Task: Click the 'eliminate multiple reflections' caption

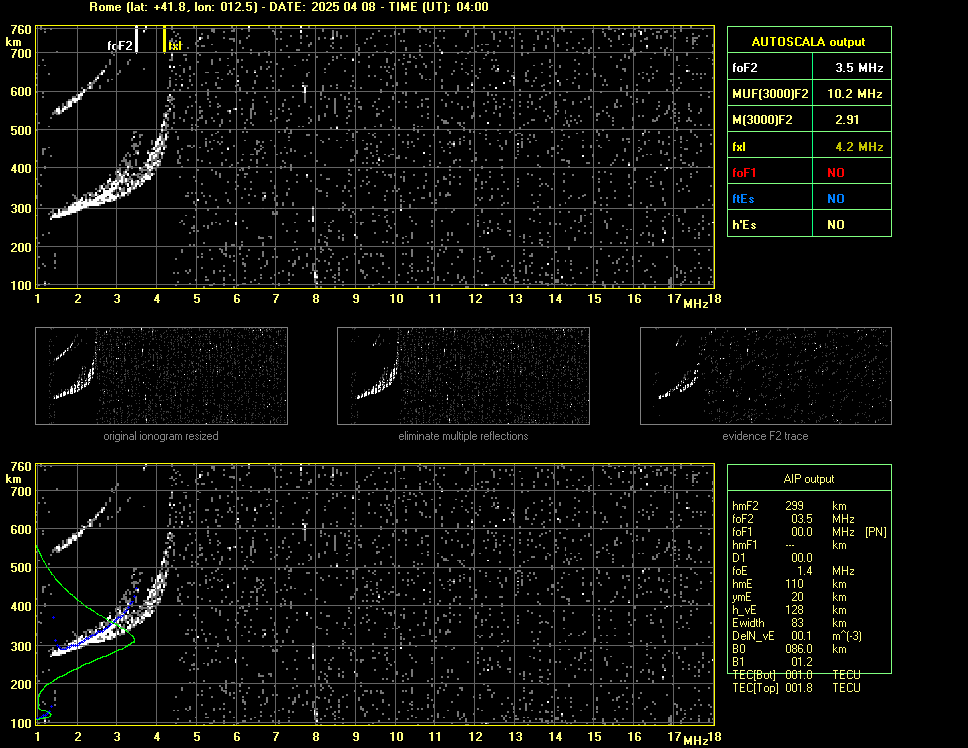Action: click(x=463, y=436)
